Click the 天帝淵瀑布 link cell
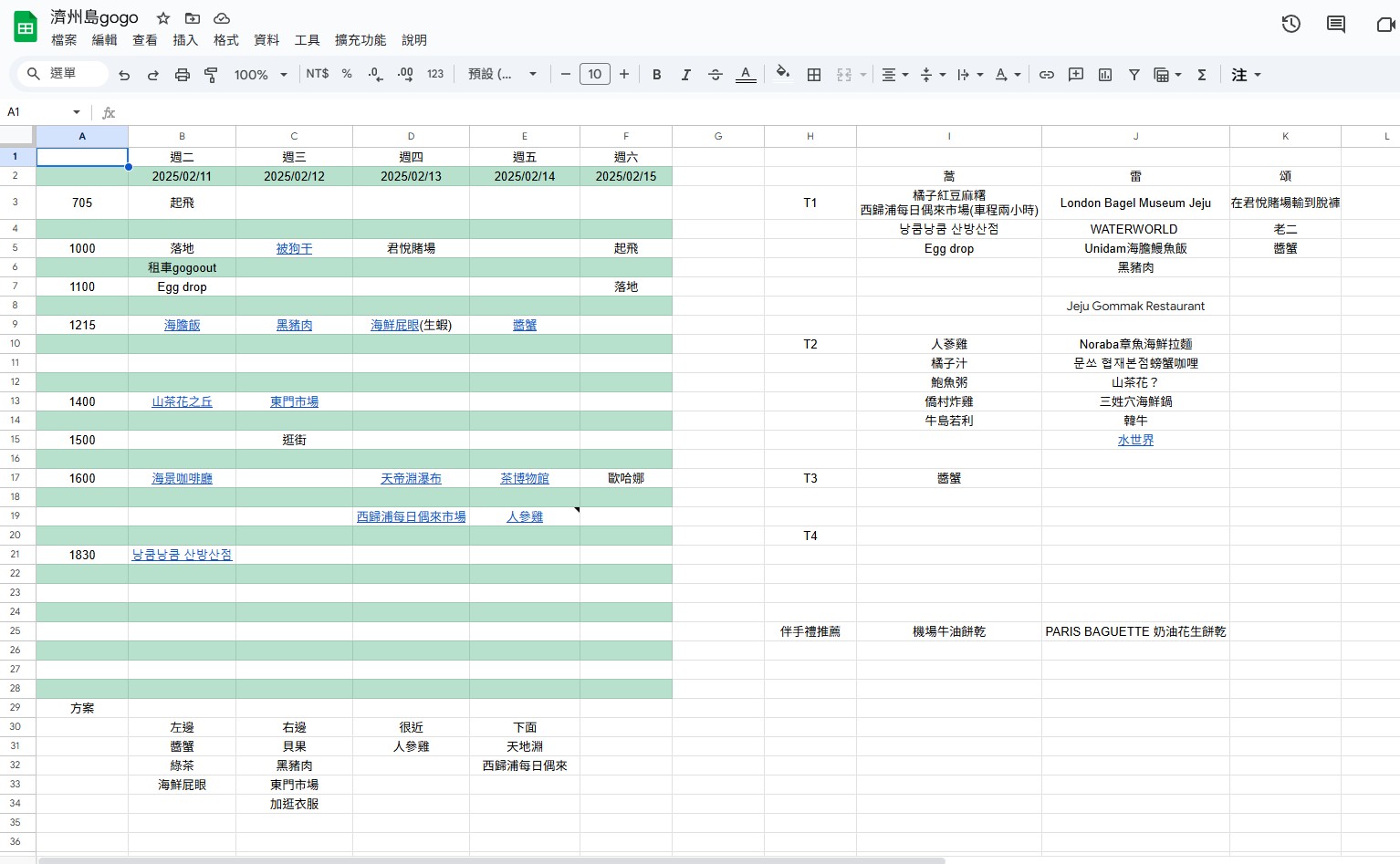 pos(411,478)
